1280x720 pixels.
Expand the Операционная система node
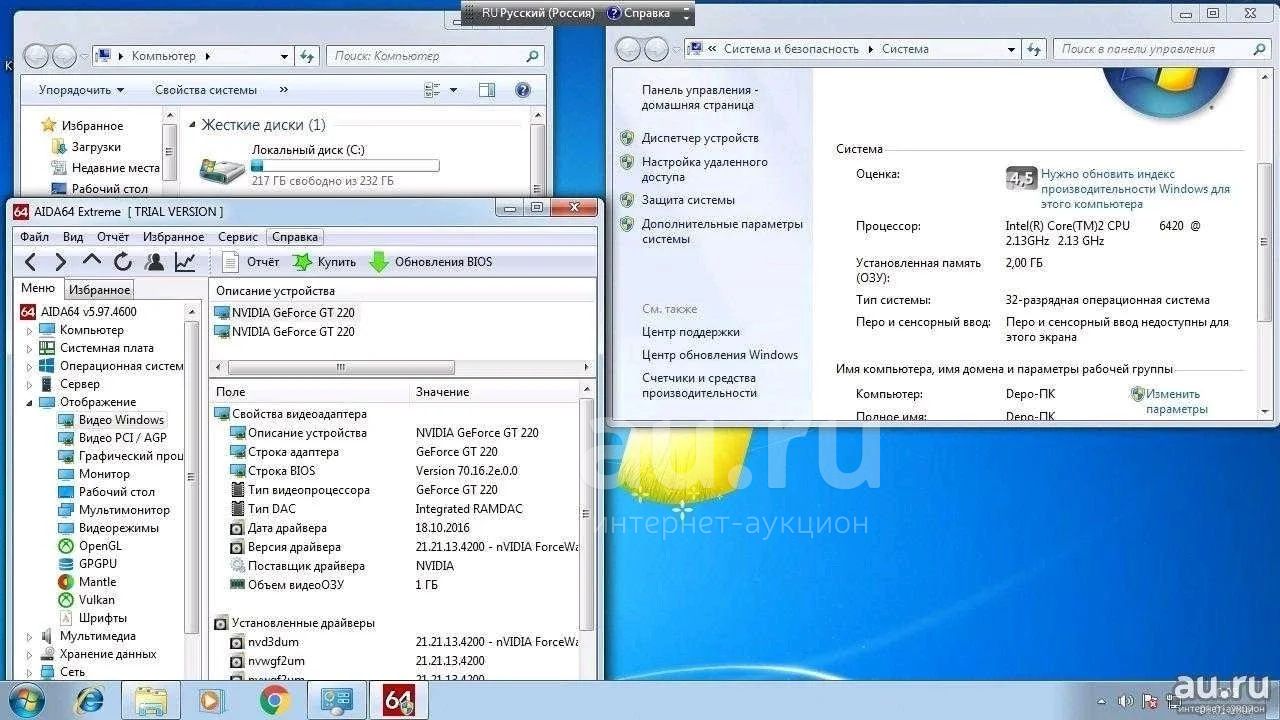pyautogui.click(x=30, y=366)
